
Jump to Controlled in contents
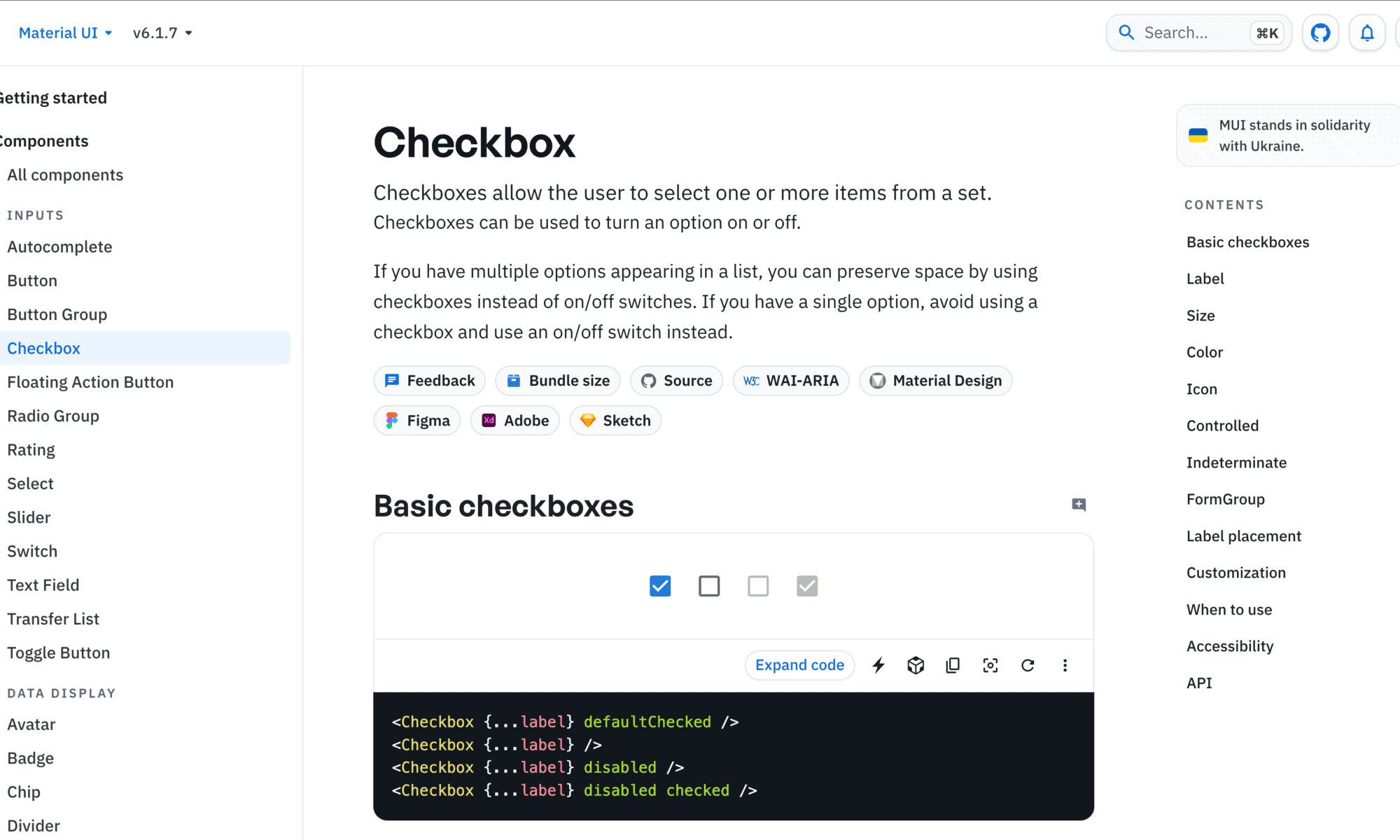[x=1222, y=426]
